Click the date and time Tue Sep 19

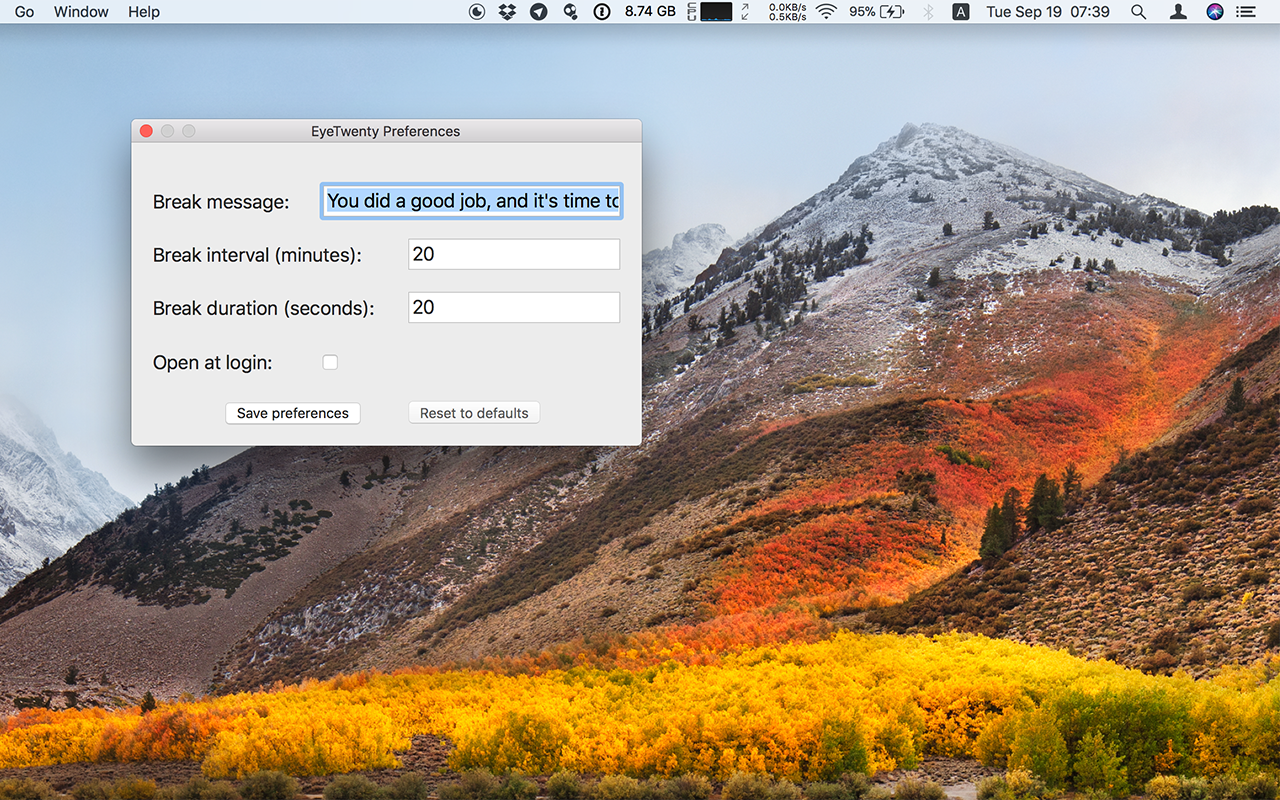(x=1048, y=12)
